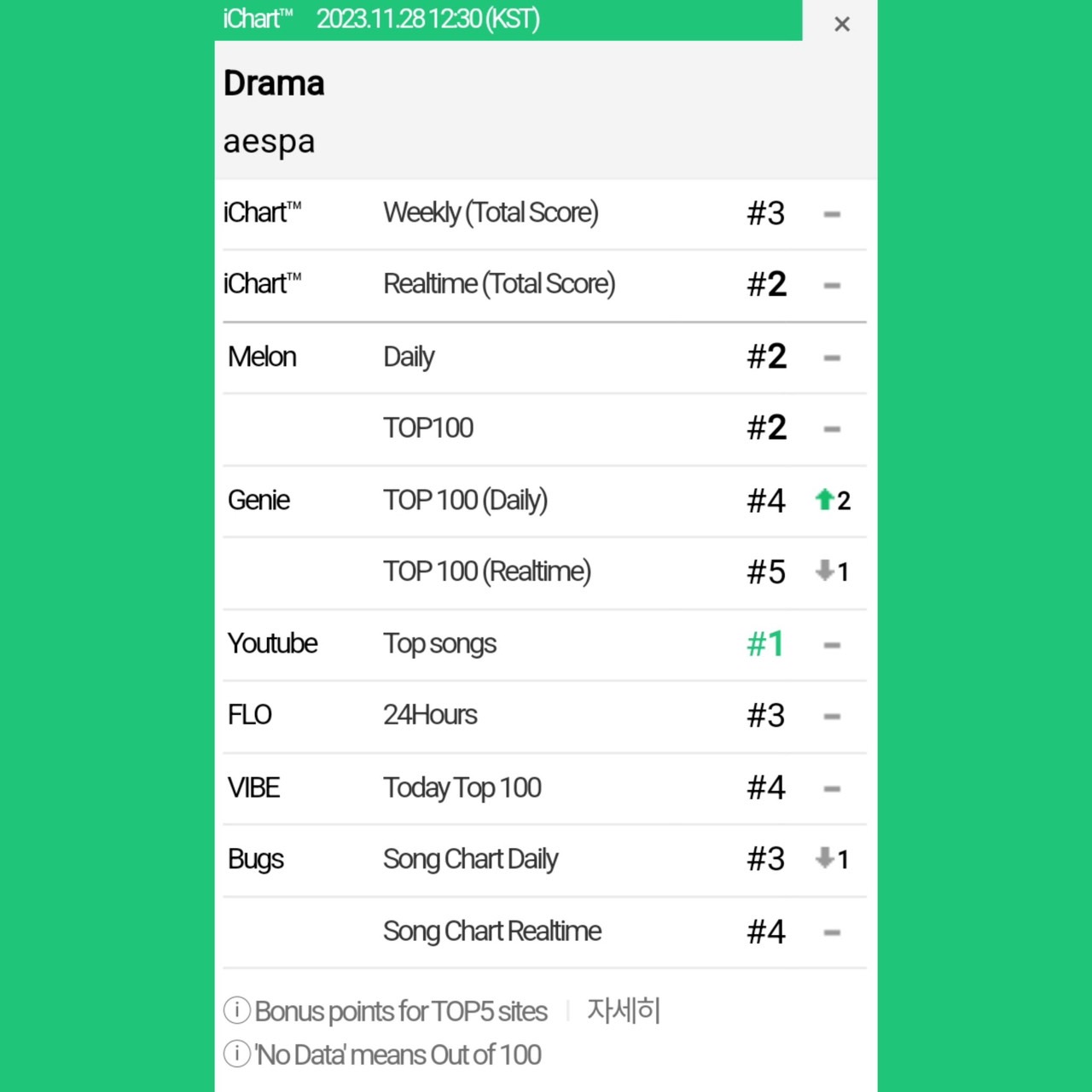Select the Drama song title
This screenshot has height=1092, width=1092.
(x=274, y=84)
